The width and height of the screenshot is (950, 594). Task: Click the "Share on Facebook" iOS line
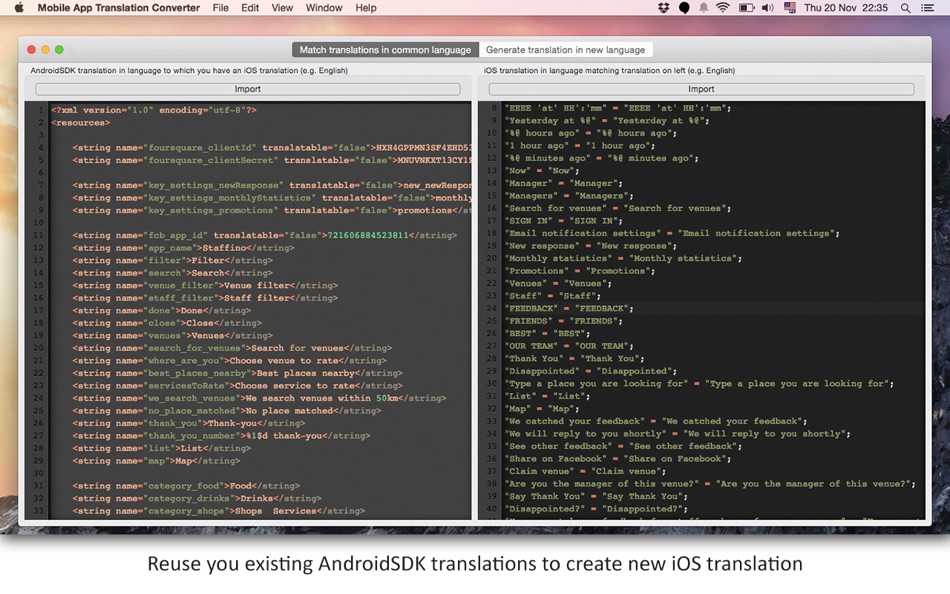[x=619, y=459]
